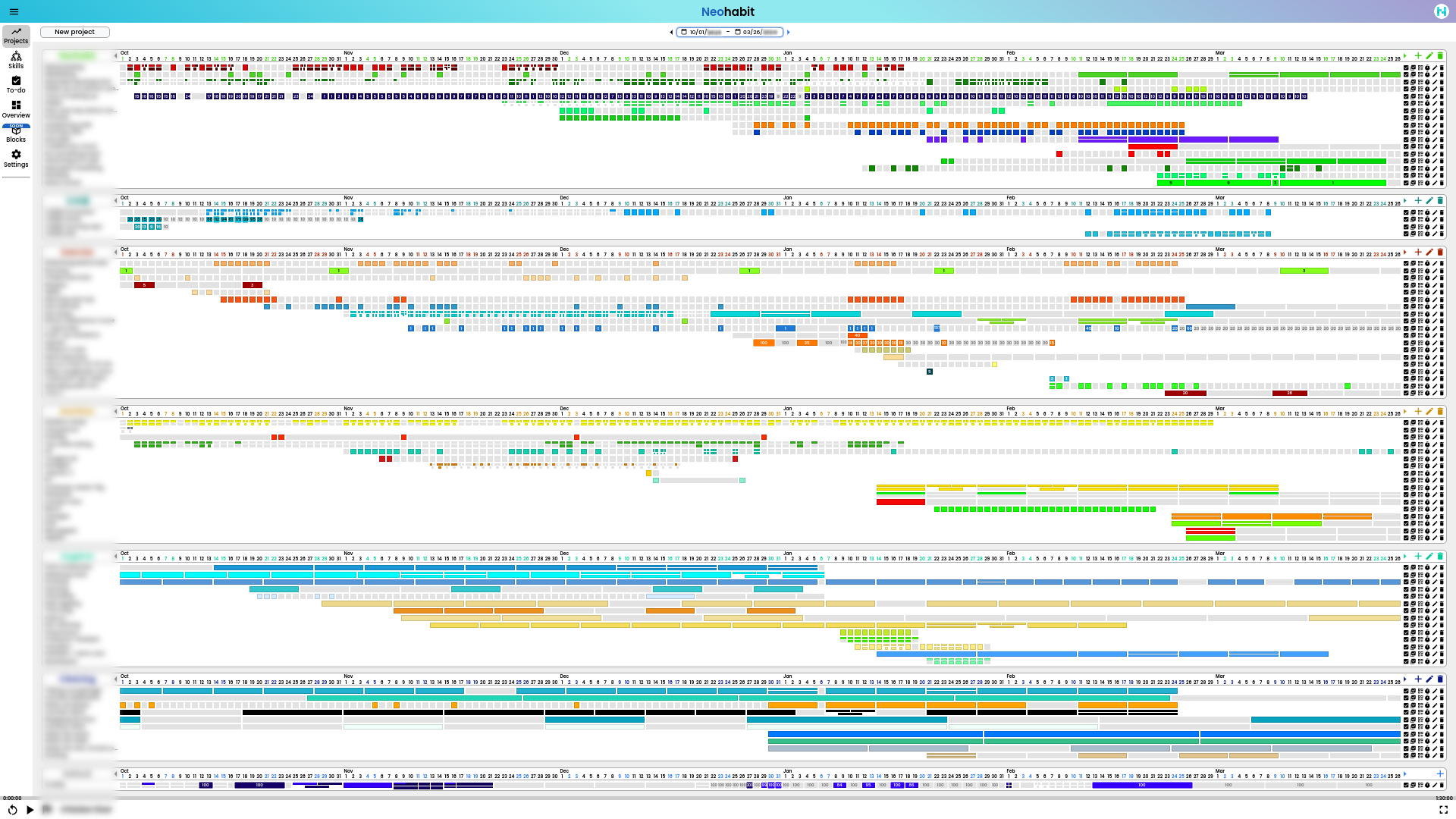Add a habit with the sixth project's blue plus icon
Screen dimensions: 1456x819
point(1418,679)
